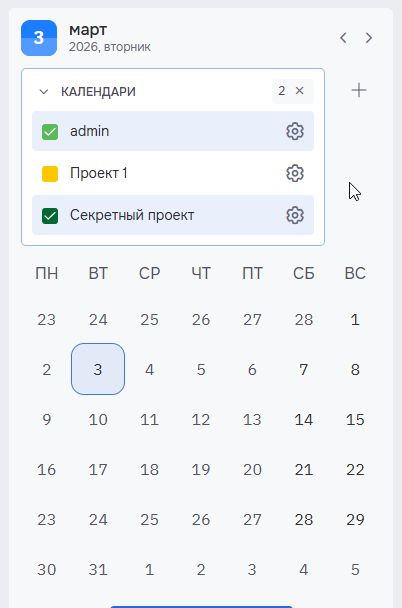Viewport: 402px width, 608px height.
Task: Select the Секретный проект calendar row
Action: pyautogui.click(x=173, y=215)
